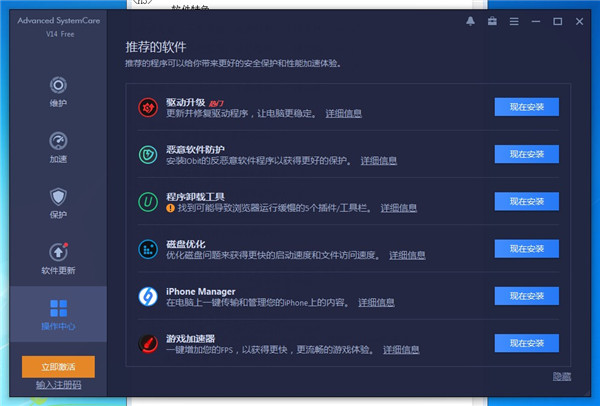Open 详细信息 for 程序卸载工具
The height and width of the screenshot is (406, 600).
(398, 208)
